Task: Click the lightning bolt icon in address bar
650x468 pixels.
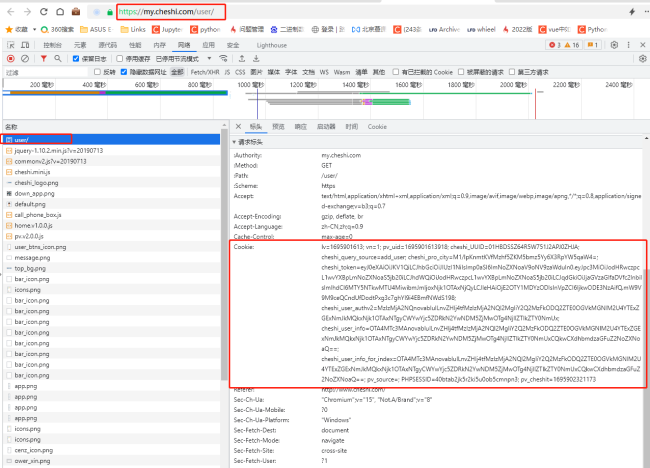Action: click(632, 12)
